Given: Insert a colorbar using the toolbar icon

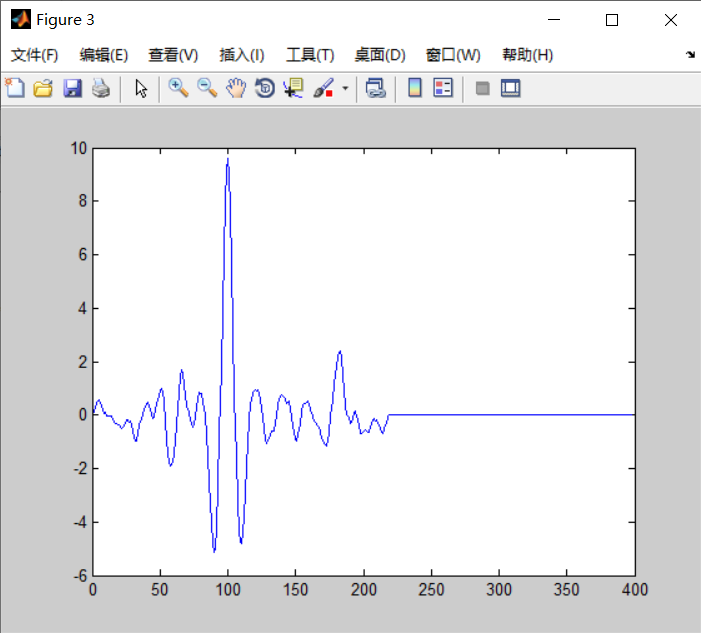Looking at the screenshot, I should (x=415, y=88).
